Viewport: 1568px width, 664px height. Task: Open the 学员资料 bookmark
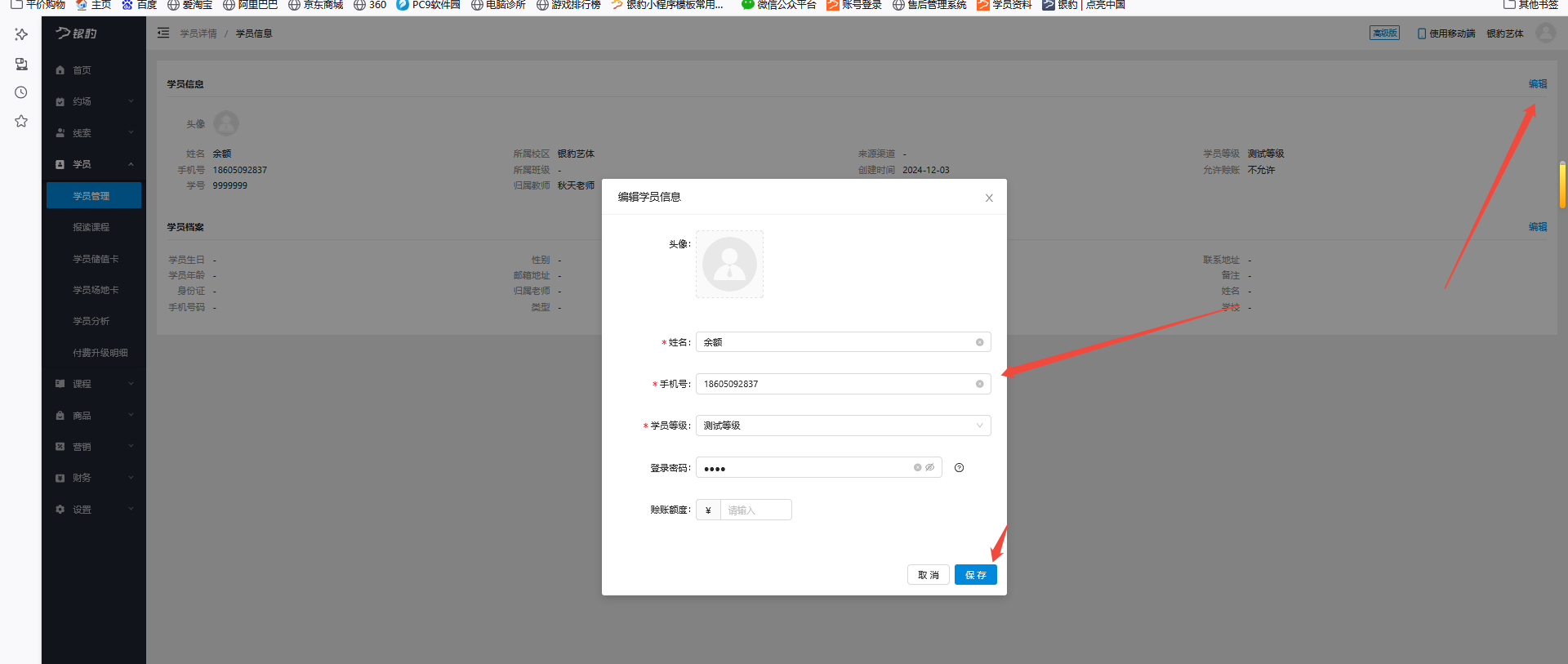(x=1004, y=5)
